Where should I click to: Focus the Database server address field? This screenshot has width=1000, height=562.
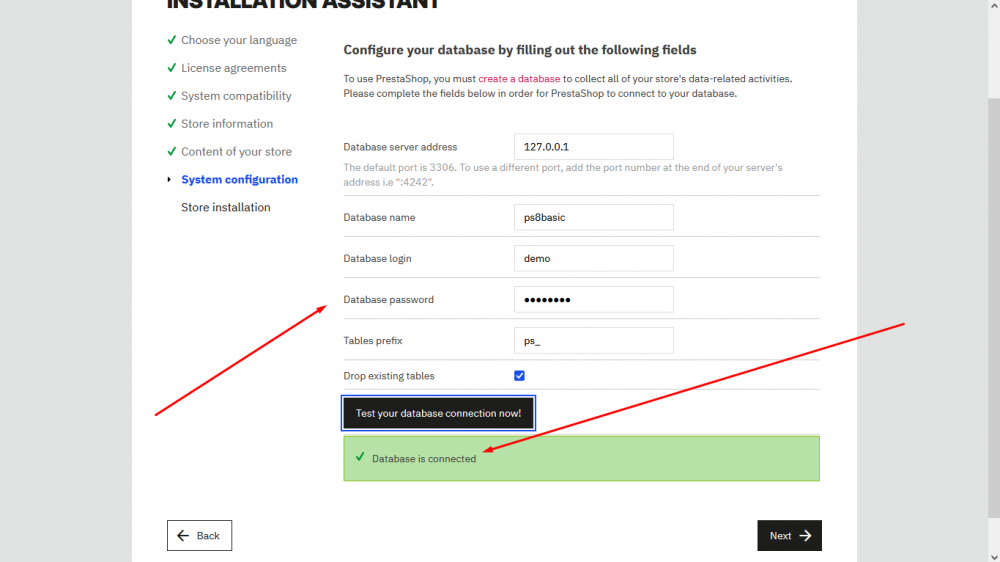(x=593, y=147)
